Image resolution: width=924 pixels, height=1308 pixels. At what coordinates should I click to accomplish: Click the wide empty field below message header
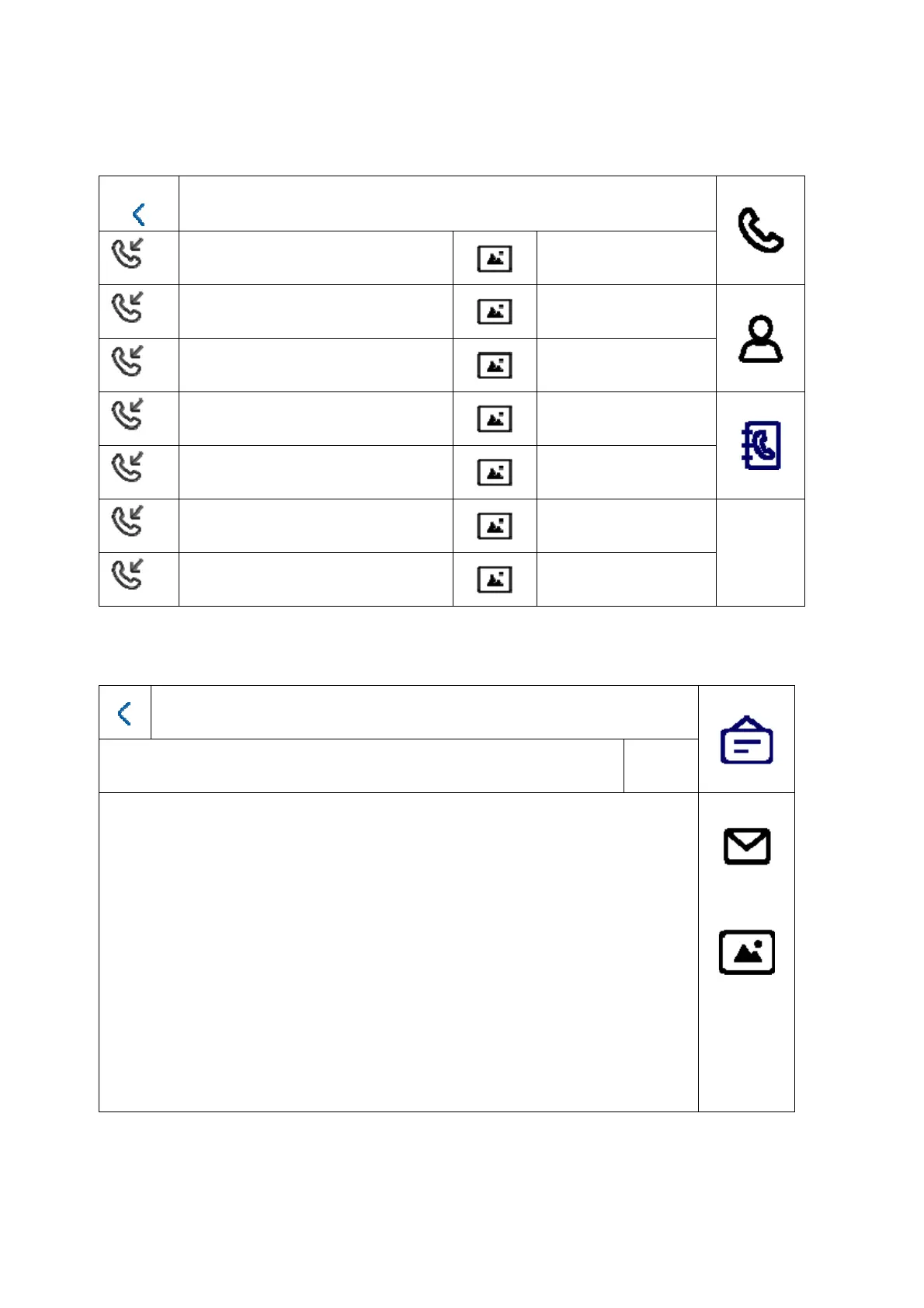coord(361,766)
